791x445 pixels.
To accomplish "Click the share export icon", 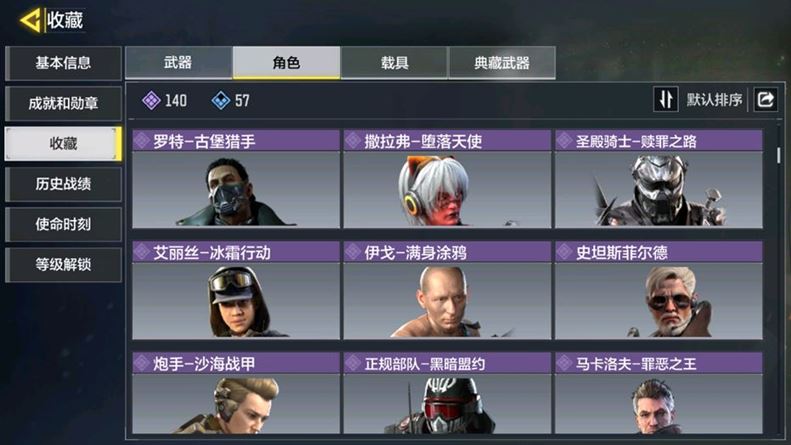I will point(765,99).
